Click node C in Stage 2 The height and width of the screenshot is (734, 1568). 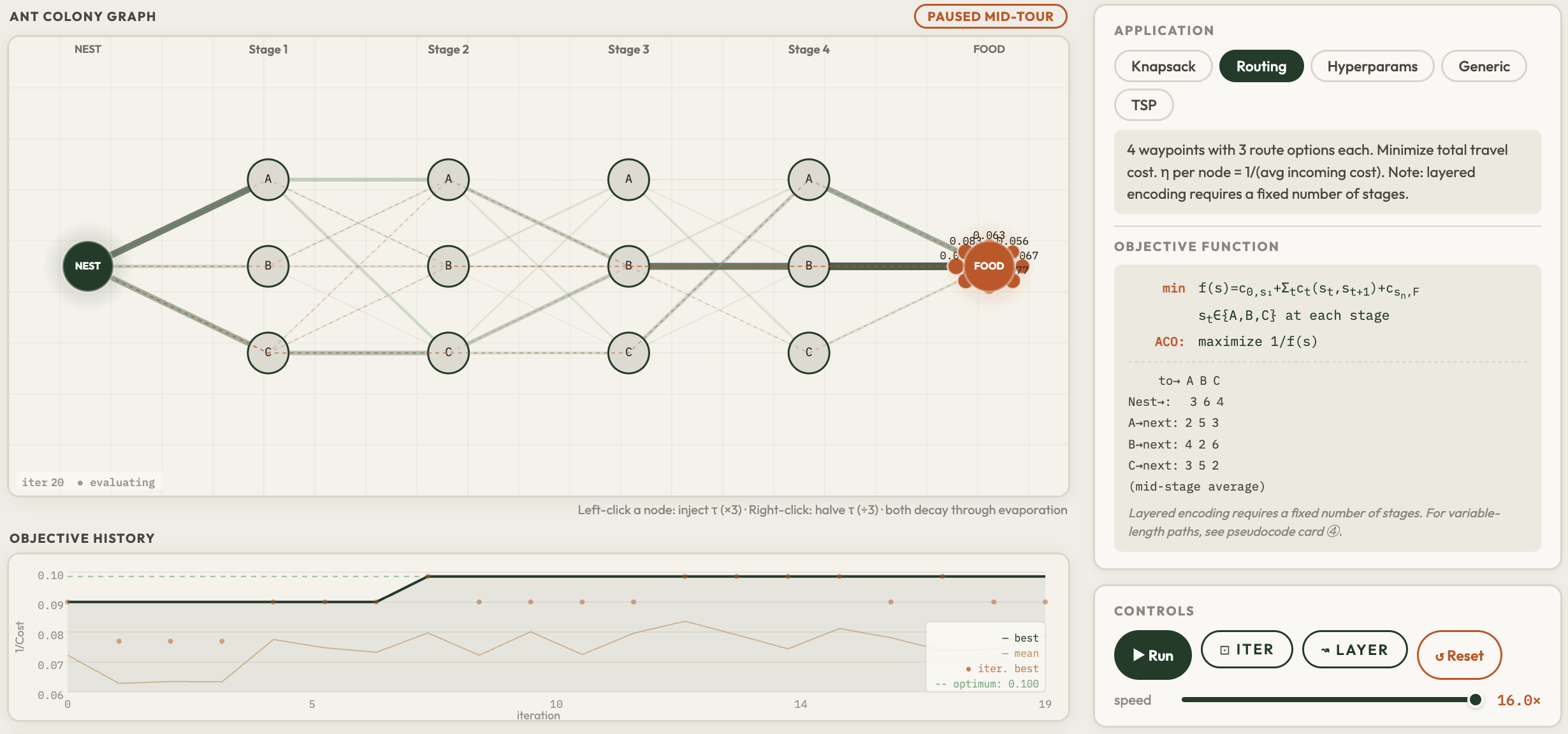click(448, 352)
